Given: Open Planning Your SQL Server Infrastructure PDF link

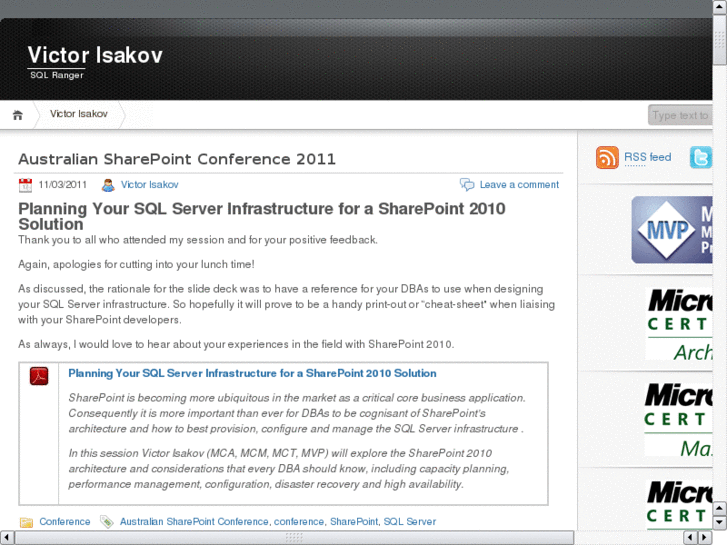Looking at the screenshot, I should pyautogui.click(x=252, y=373).
